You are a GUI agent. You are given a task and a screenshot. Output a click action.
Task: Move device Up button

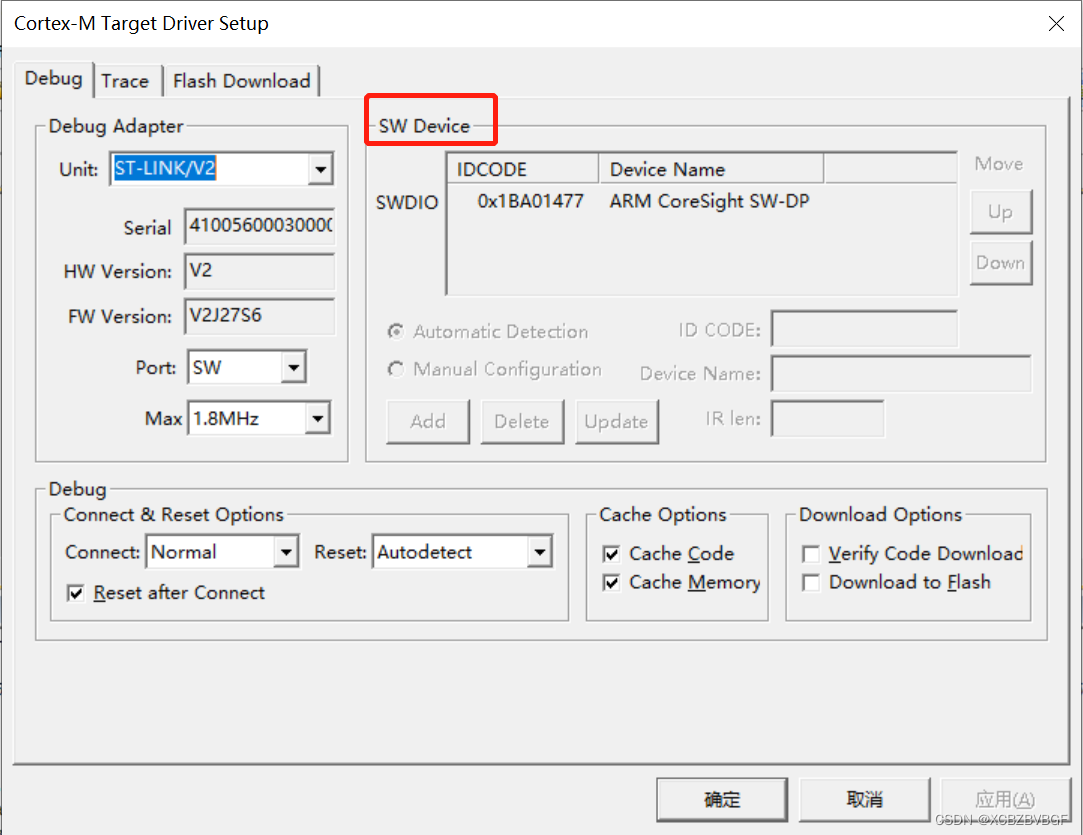[x=1001, y=211]
